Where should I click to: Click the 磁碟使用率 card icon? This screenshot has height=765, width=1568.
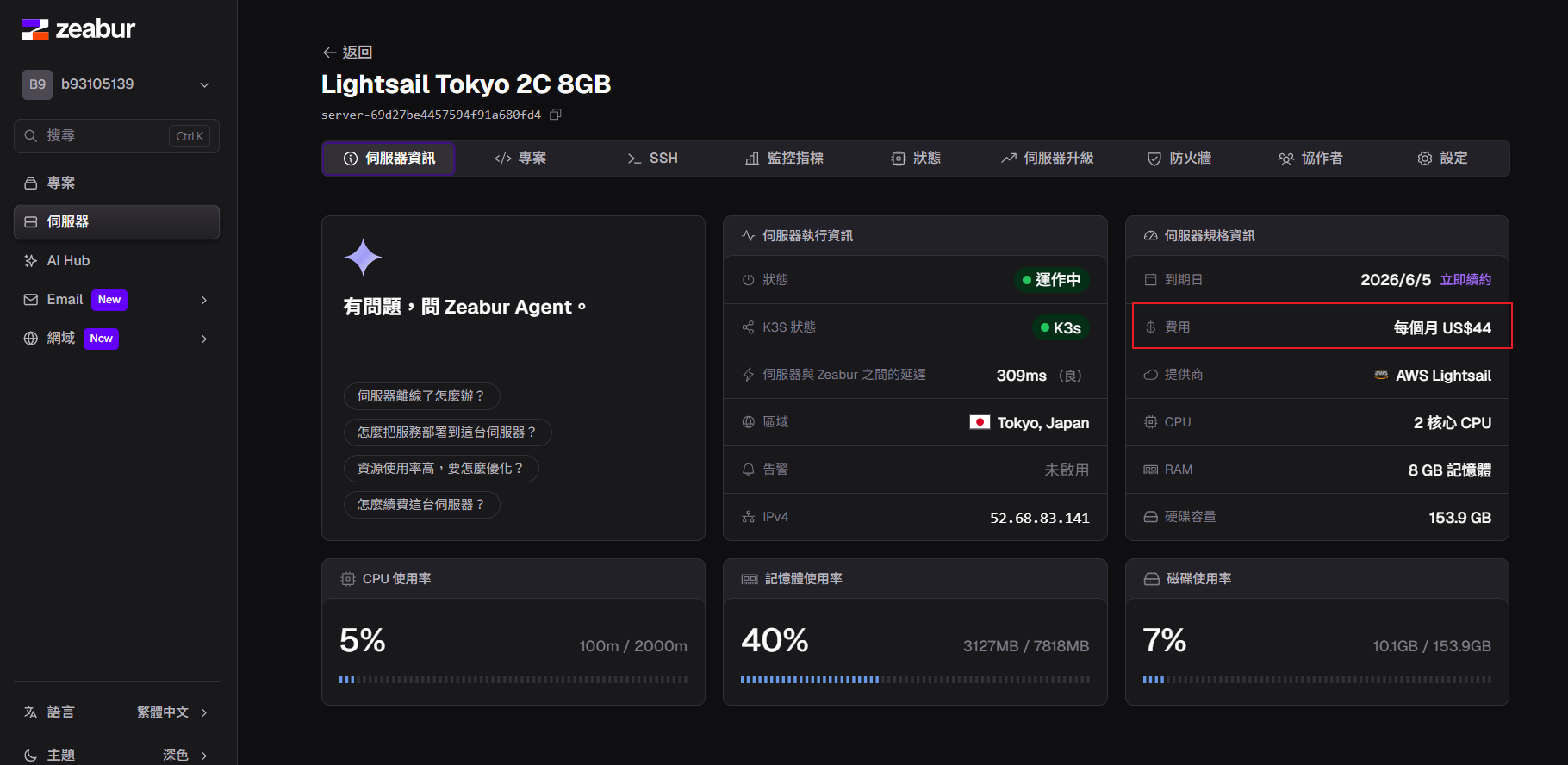coord(1152,579)
